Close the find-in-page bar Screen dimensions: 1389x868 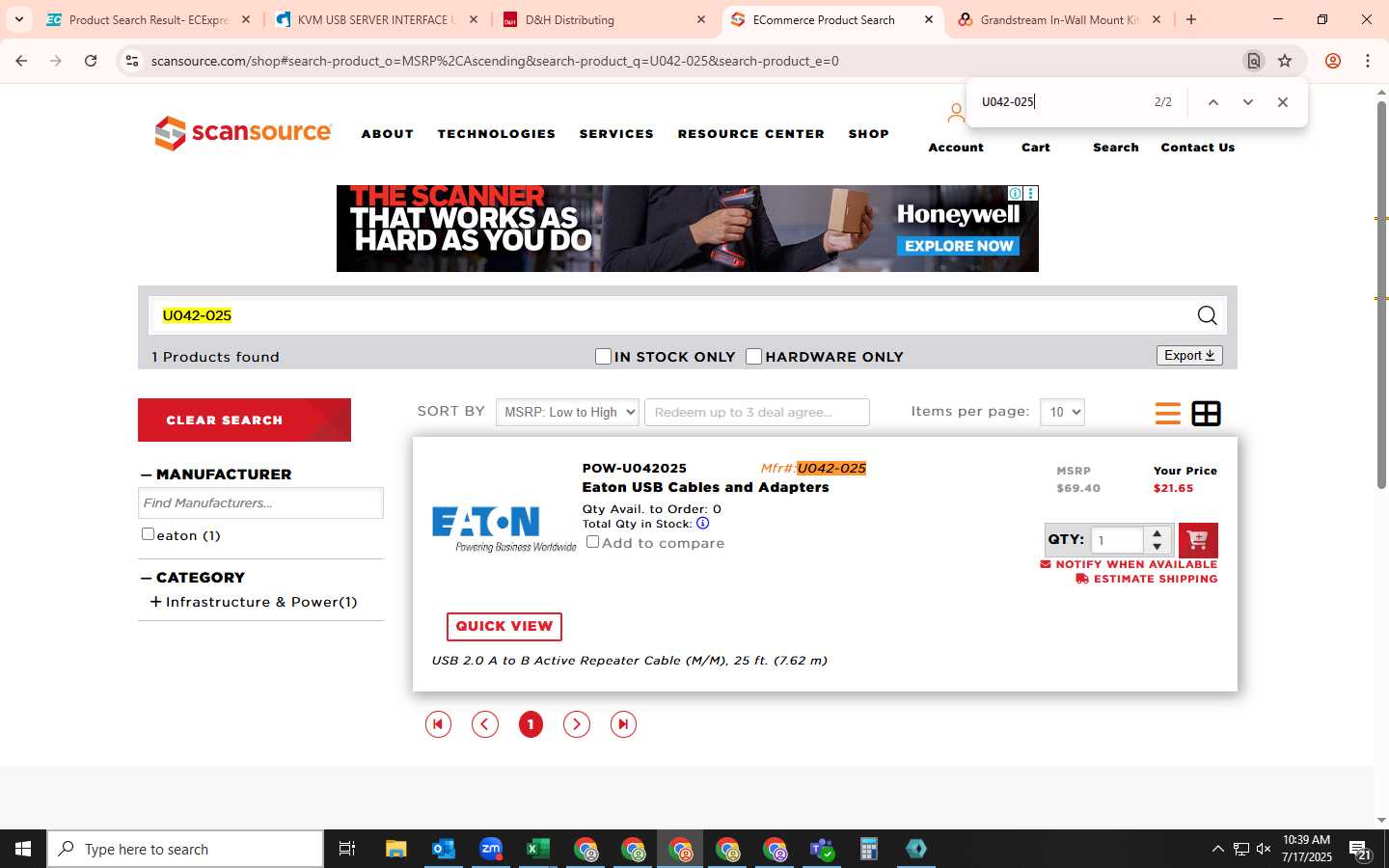(x=1283, y=102)
